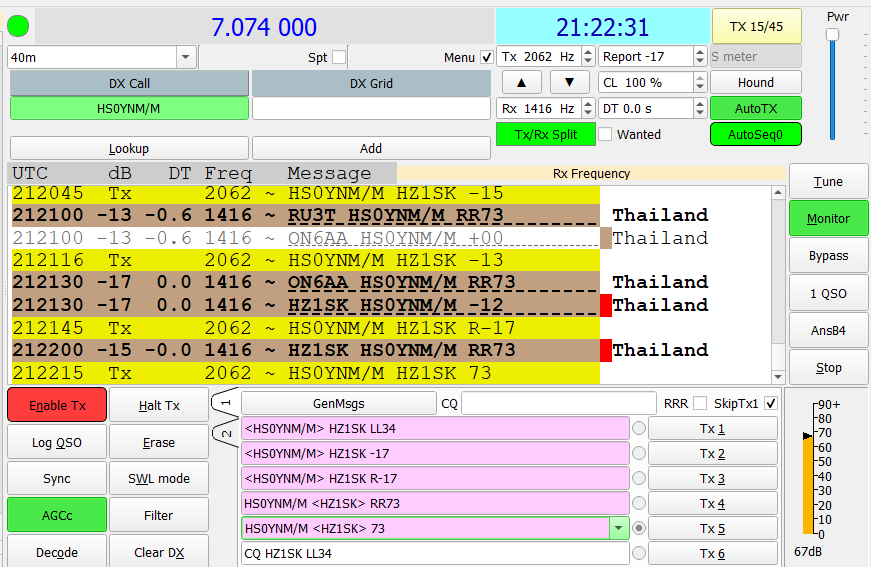The width and height of the screenshot is (871, 567).
Task: Toggle the Tx/Rx Split button
Action: 545,134
